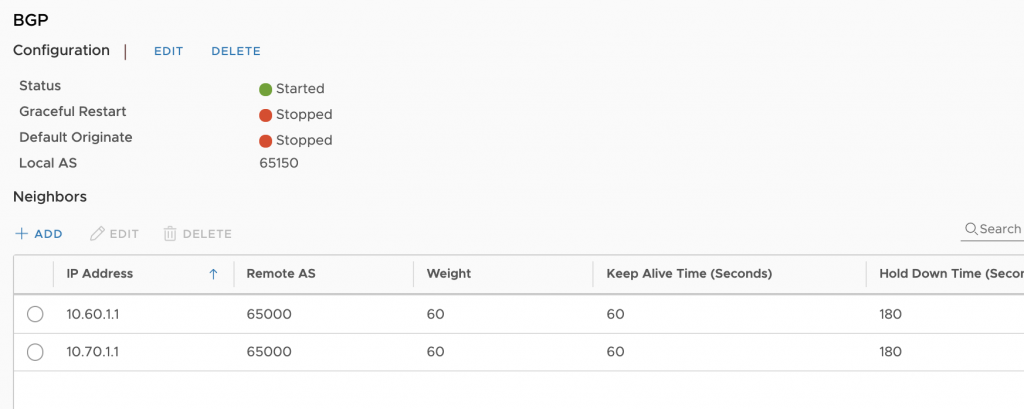Click the red Default Originate Stopped indicator

click(265, 141)
